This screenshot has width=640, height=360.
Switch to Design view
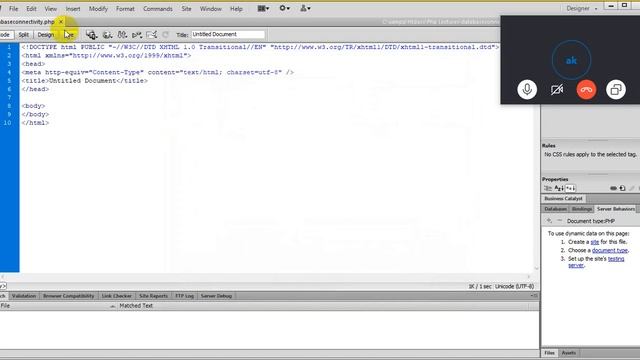(x=46, y=35)
